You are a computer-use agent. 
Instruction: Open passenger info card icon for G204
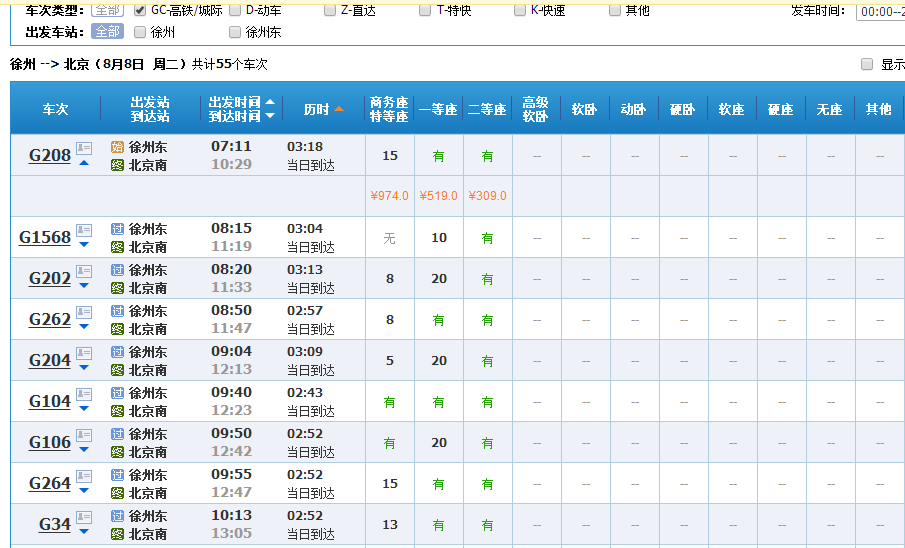84,353
